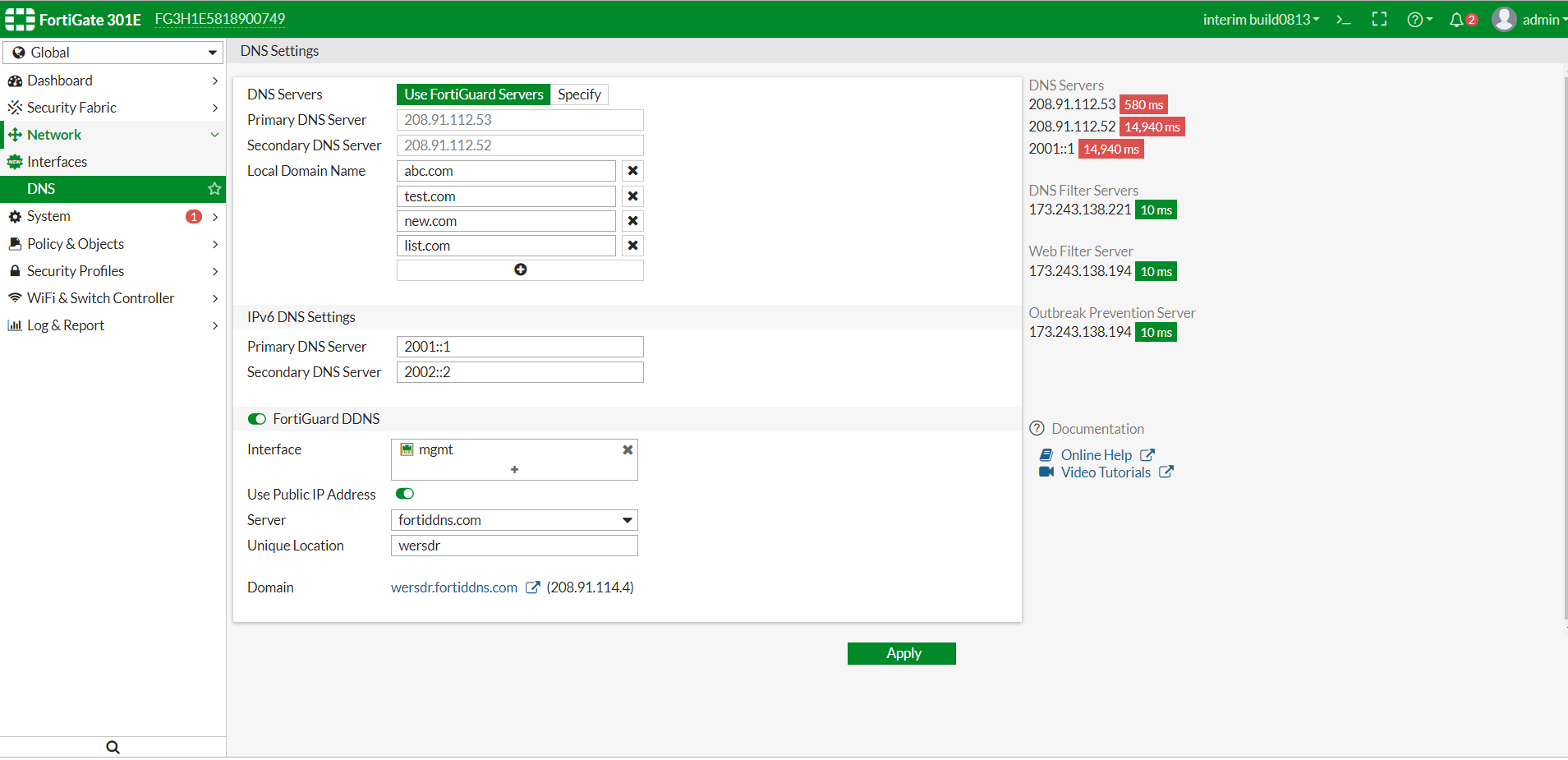Viewport: 1568px width, 760px height.
Task: Open the Interfaces submenu item
Action: [113, 162]
